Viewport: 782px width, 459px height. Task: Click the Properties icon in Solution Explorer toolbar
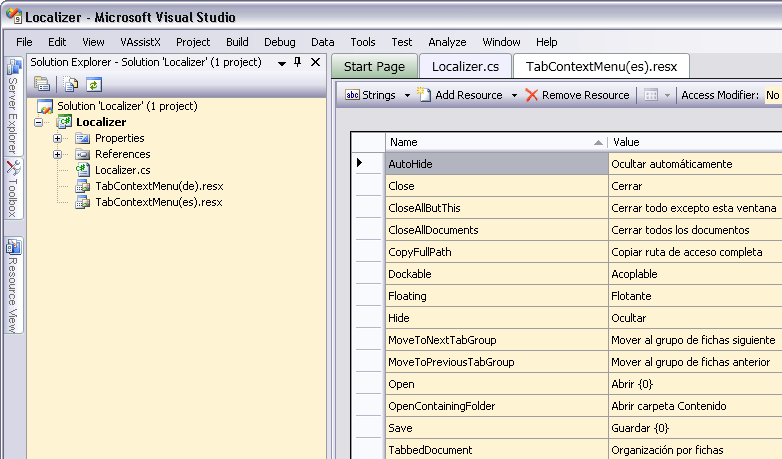[41, 84]
